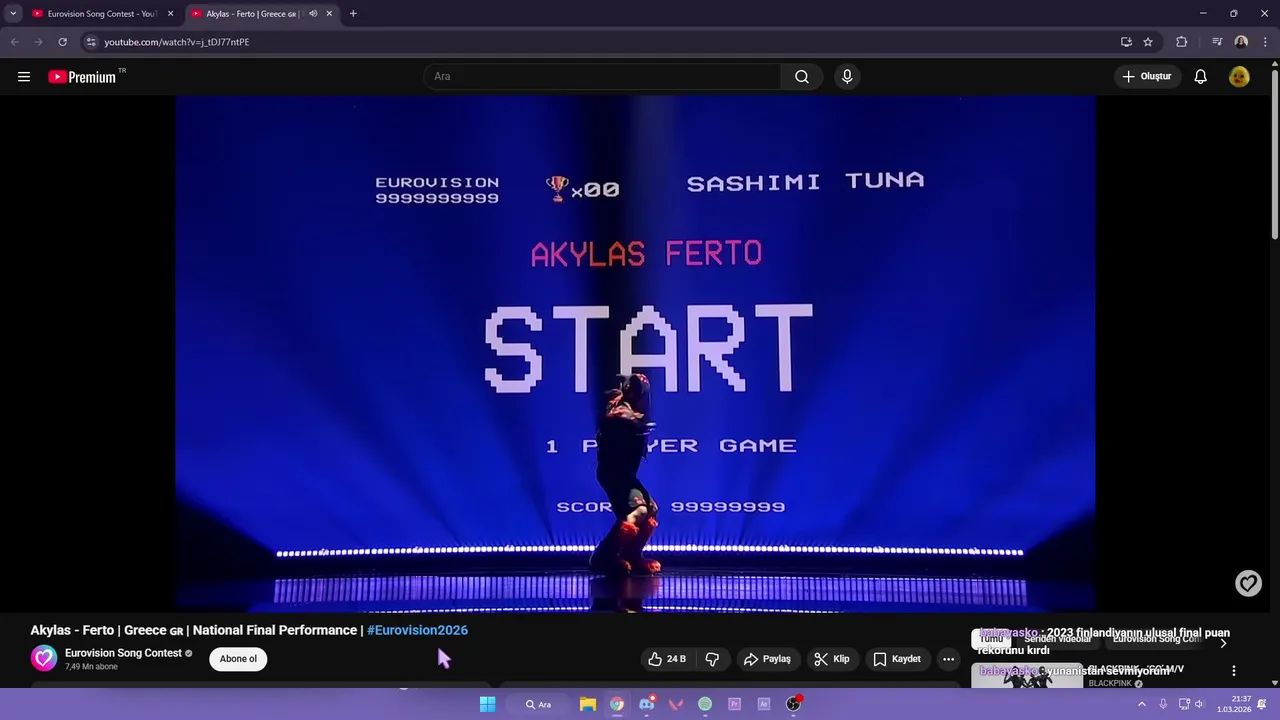The height and width of the screenshot is (720, 1280).
Task: Start voice search with the microphone icon
Action: 847,77
